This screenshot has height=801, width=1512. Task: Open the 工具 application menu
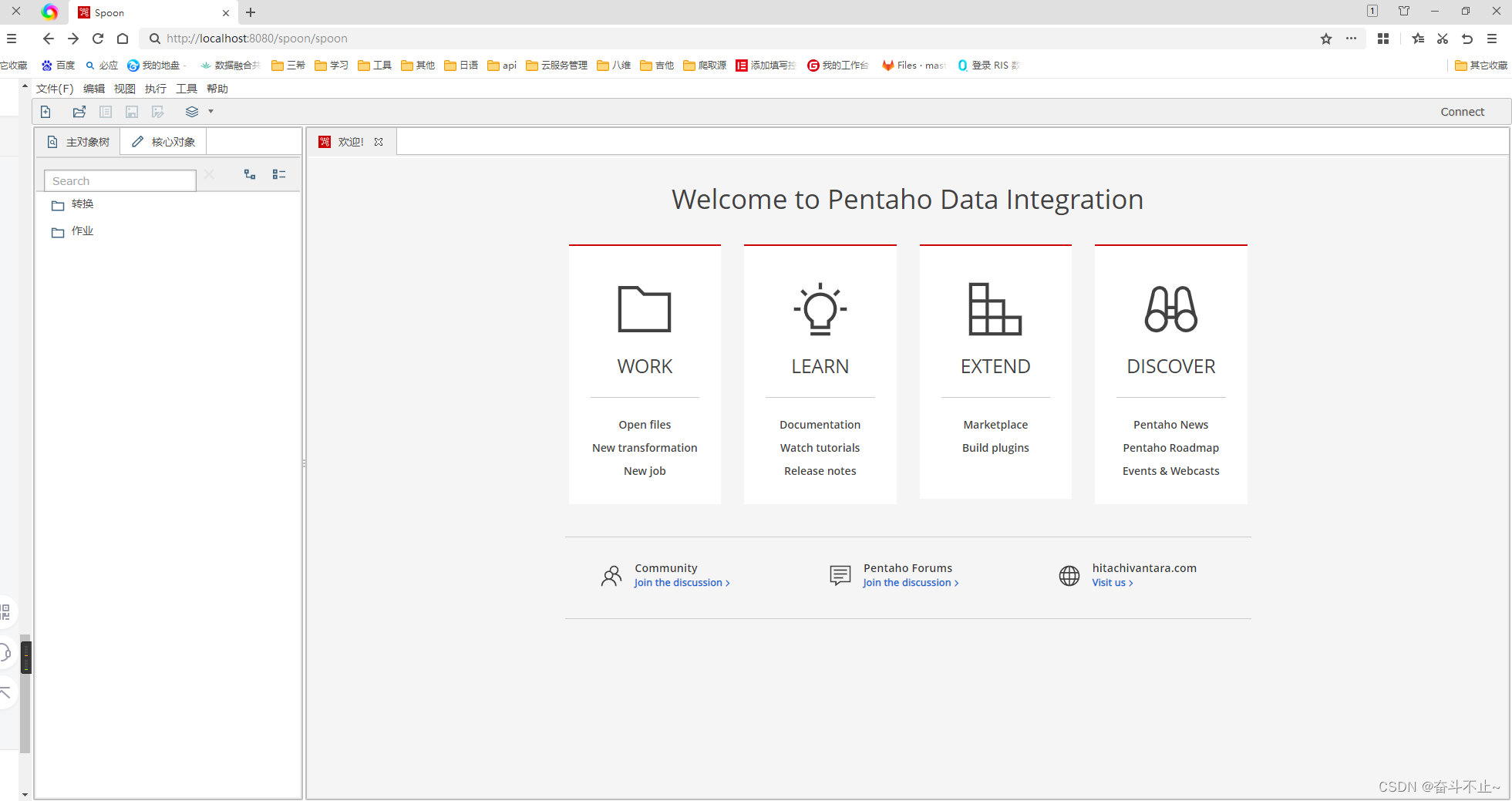187,89
